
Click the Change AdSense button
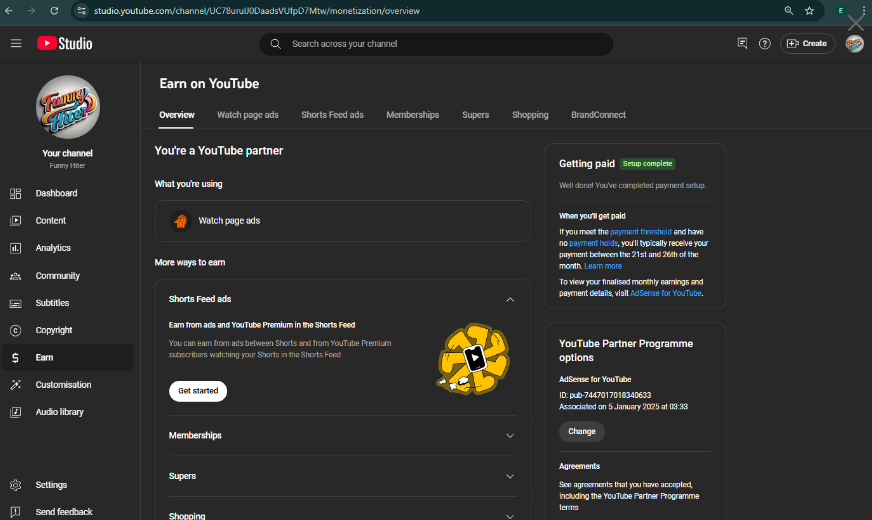coord(582,432)
